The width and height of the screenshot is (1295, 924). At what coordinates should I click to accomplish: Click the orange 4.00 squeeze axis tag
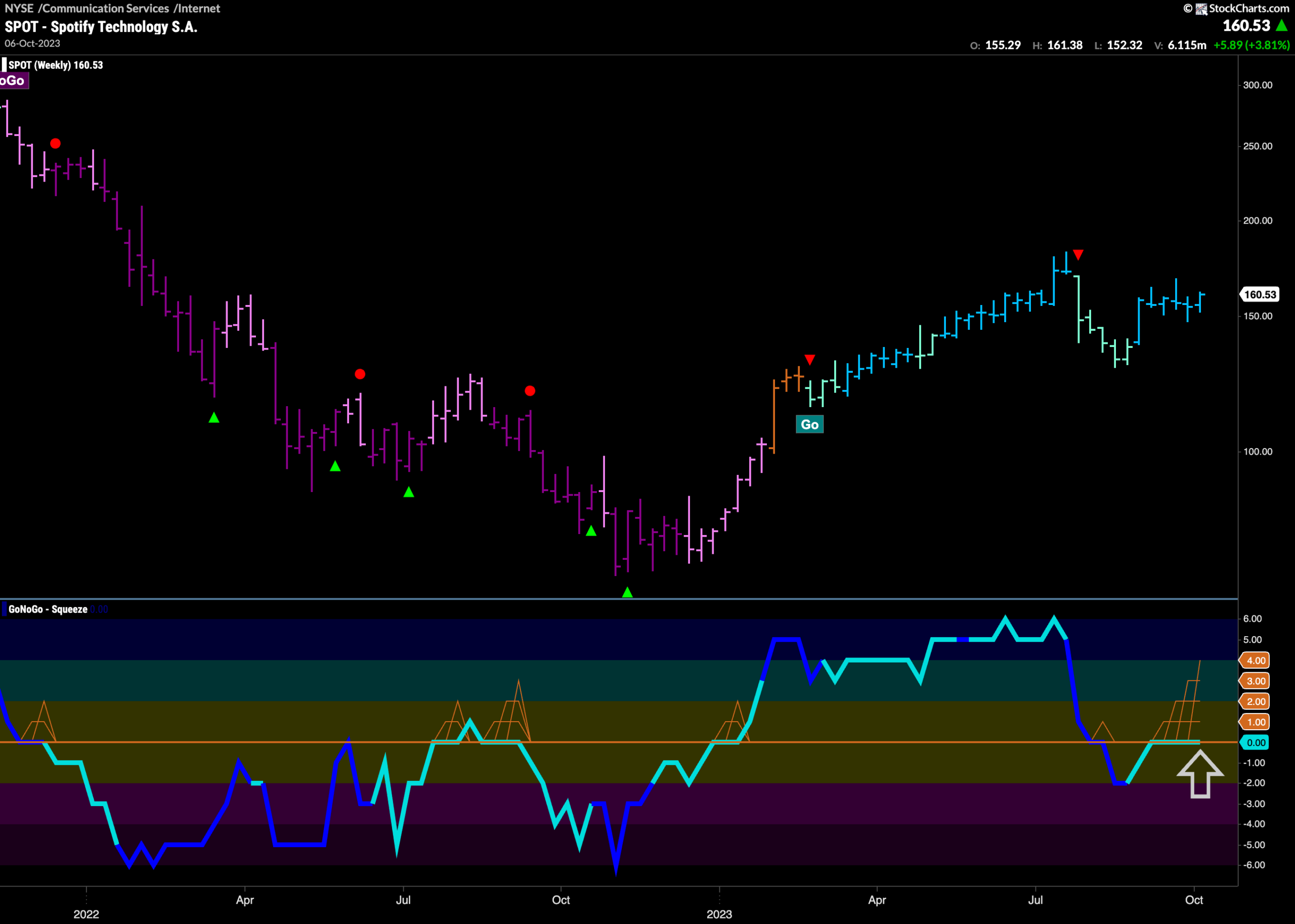click(1255, 661)
